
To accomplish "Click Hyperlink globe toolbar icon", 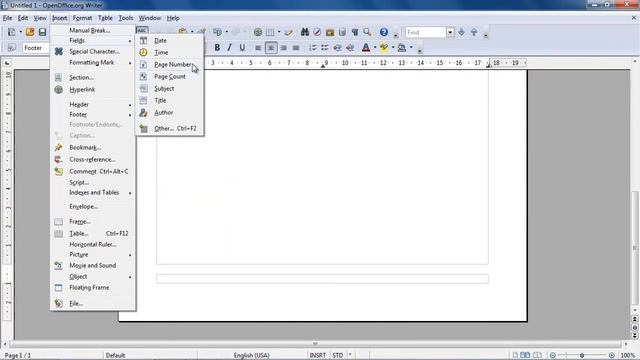I will pos(258,32).
